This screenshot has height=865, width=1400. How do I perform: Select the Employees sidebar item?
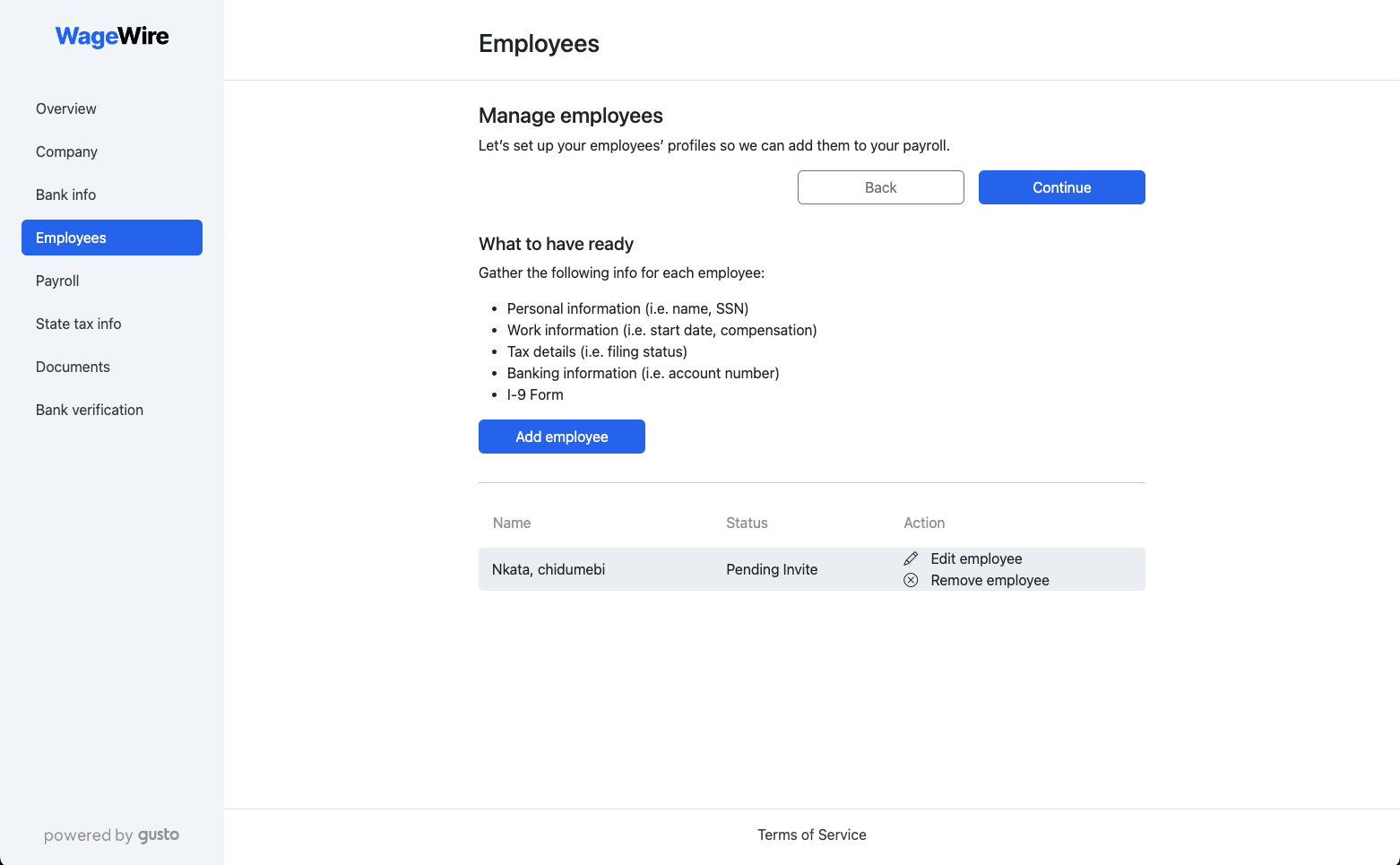(x=112, y=238)
